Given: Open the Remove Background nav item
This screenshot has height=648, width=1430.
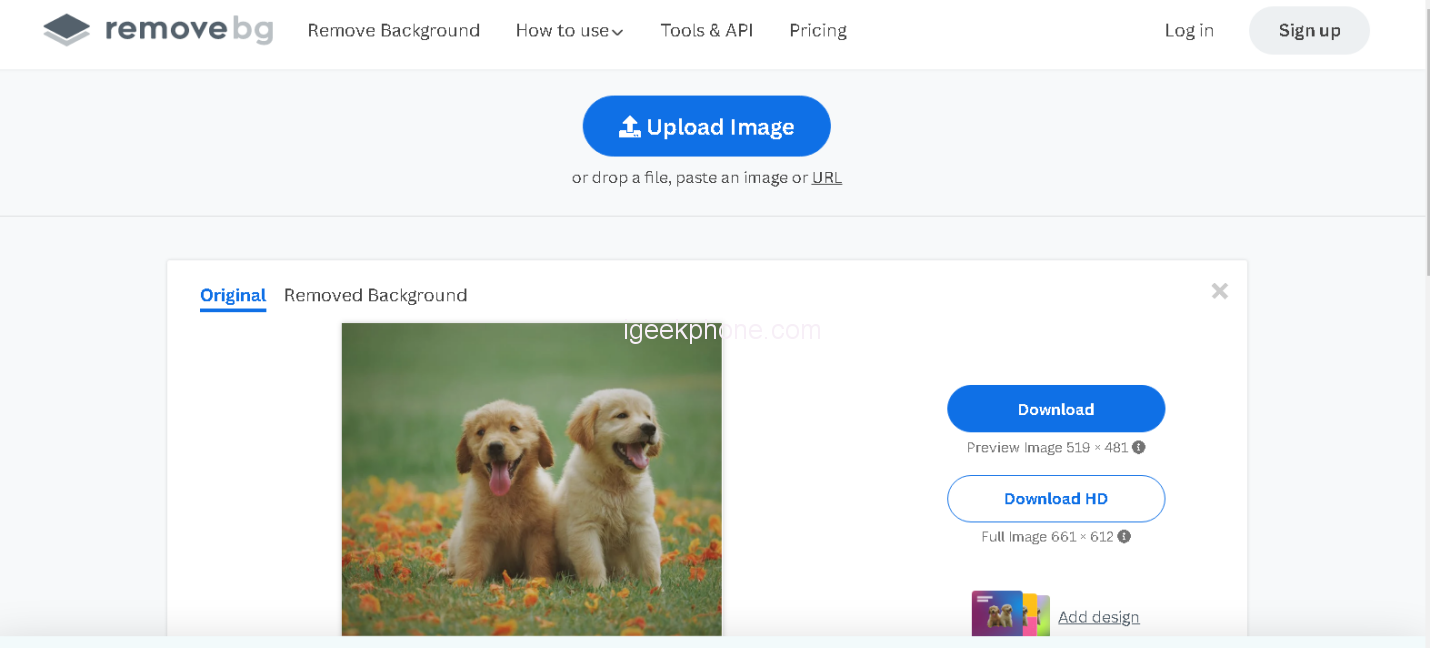Looking at the screenshot, I should pos(393,30).
